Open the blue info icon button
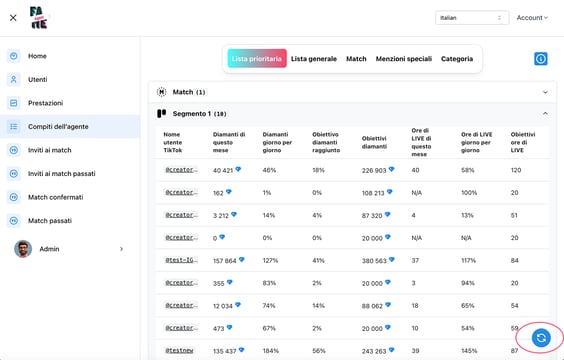The height and width of the screenshot is (360, 564). tap(541, 59)
